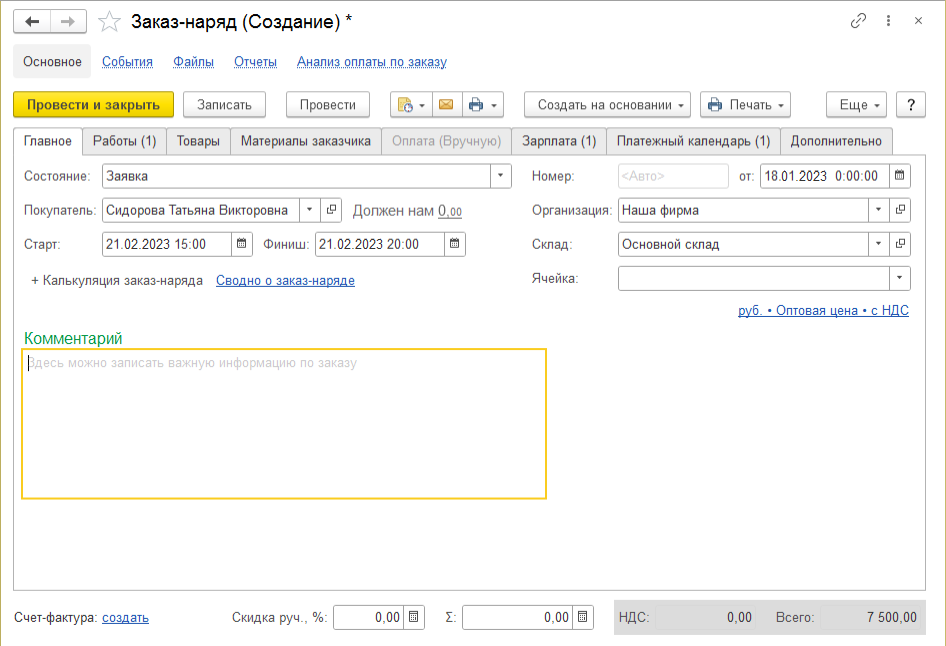This screenshot has width=946, height=646.
Task: Open calculator for Скидка руч. field
Action: coord(415,618)
